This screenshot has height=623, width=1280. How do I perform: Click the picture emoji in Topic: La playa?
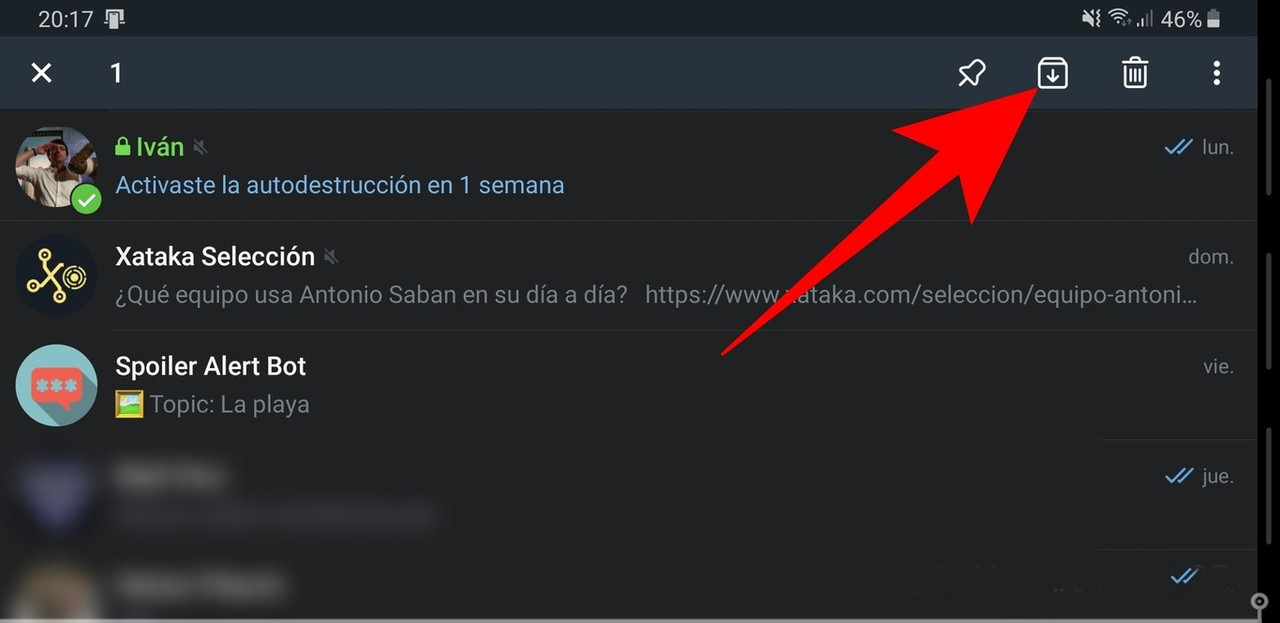click(x=129, y=405)
